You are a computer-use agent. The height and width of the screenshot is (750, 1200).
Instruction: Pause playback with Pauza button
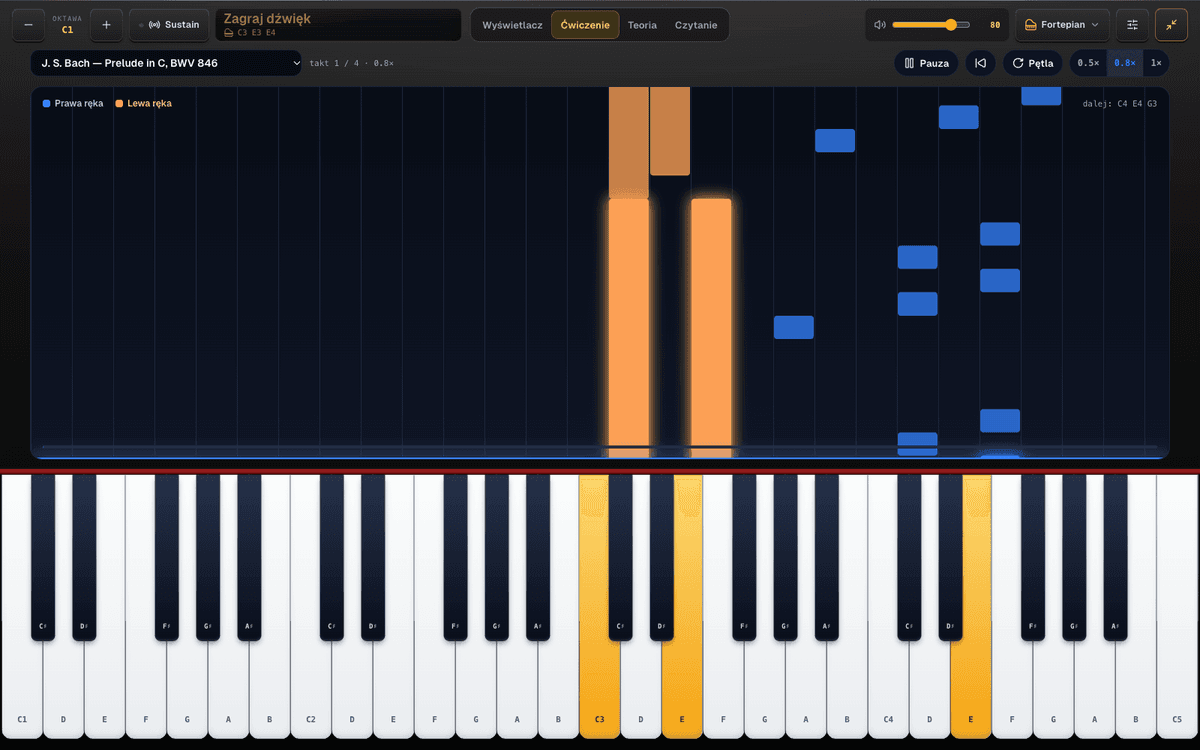pos(927,63)
